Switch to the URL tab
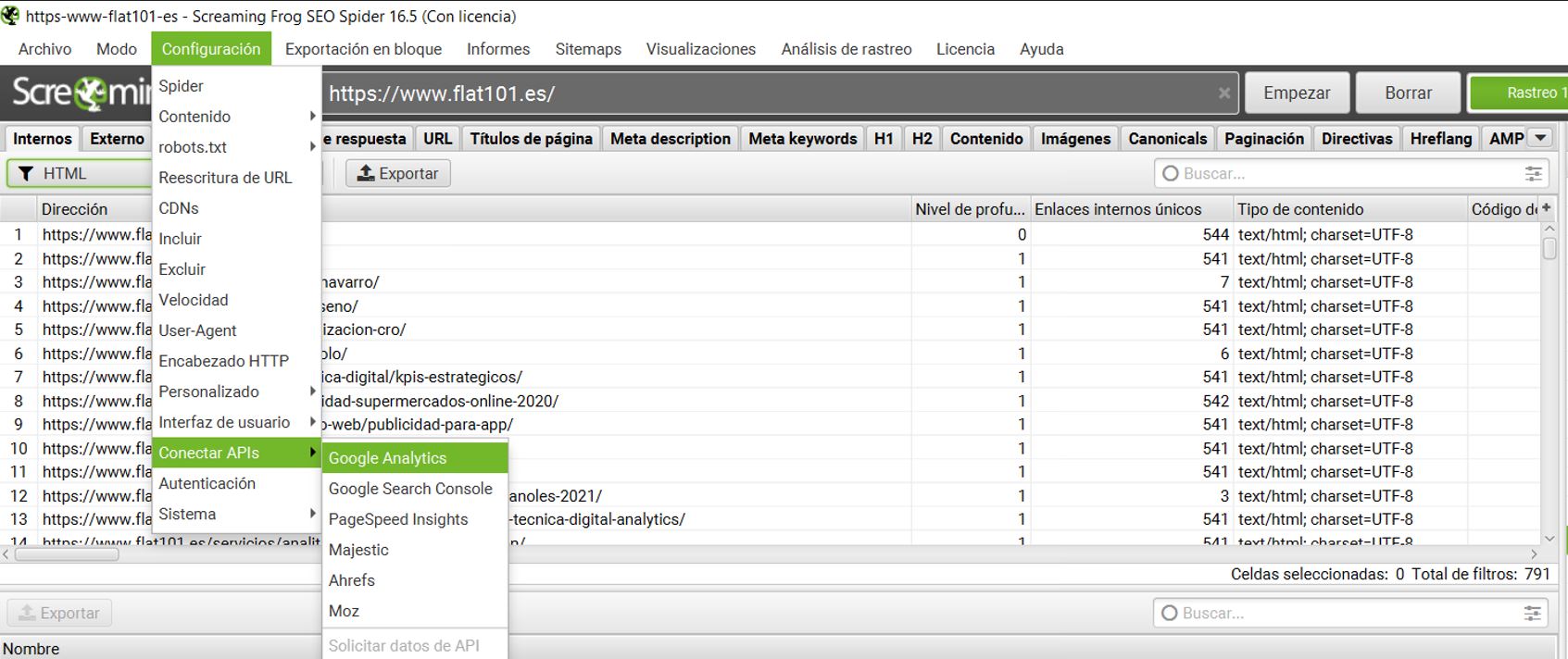The height and width of the screenshot is (659, 1568). pos(437,138)
